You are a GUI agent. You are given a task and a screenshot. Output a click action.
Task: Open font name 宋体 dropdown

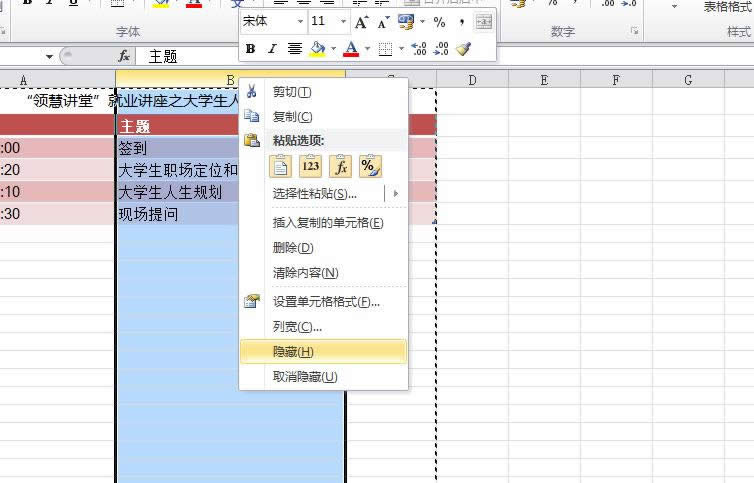click(300, 22)
